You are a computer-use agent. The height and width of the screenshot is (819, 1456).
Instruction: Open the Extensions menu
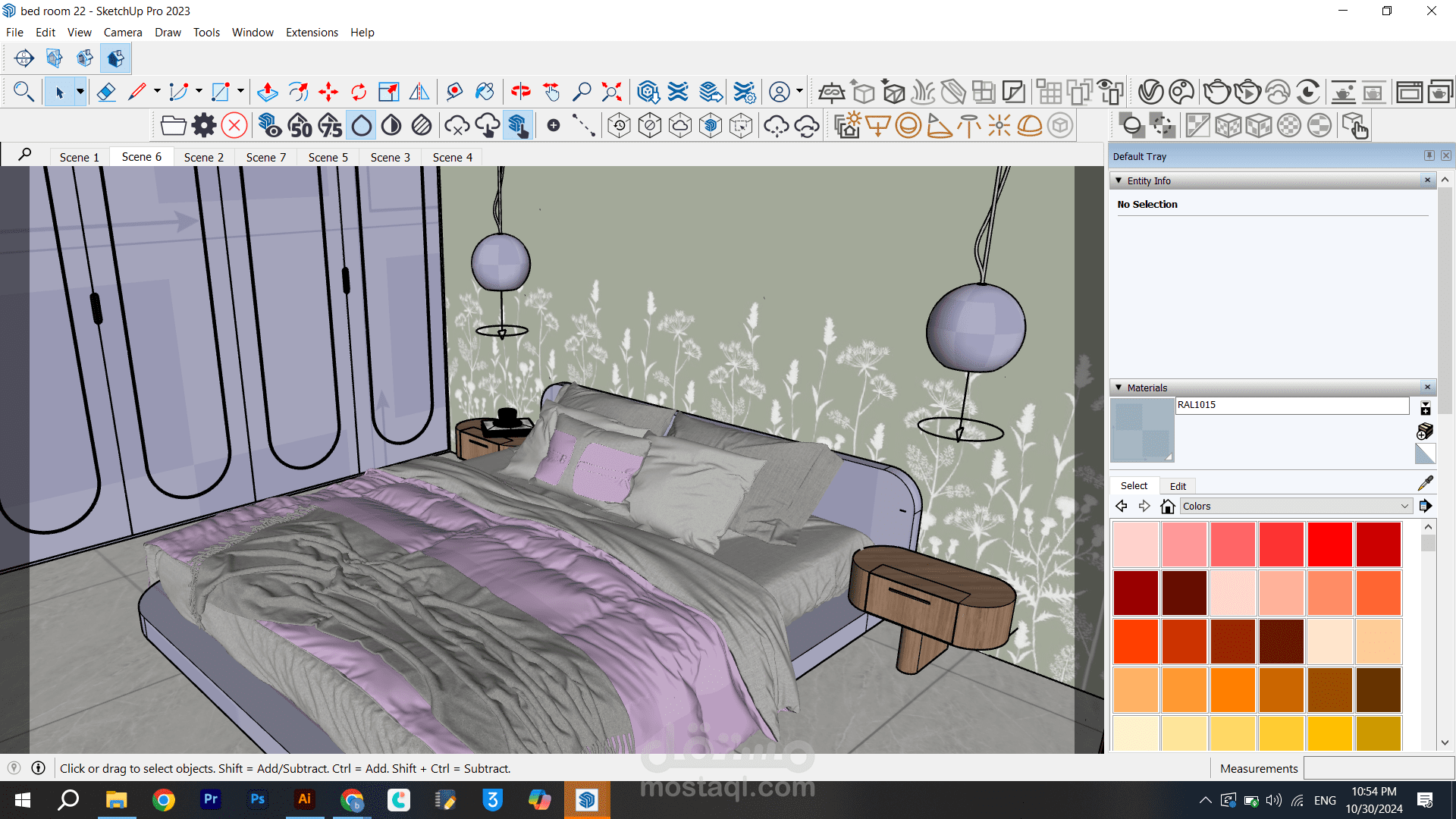[x=312, y=33]
